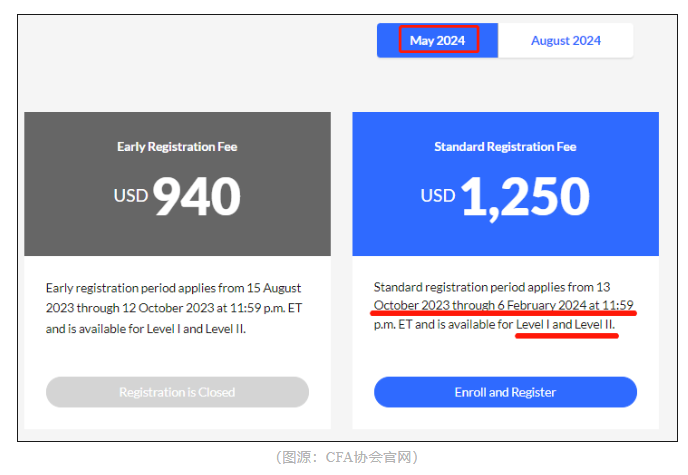Click USD label beside 1,250
Screen dimensions: 688x475
click(437, 194)
